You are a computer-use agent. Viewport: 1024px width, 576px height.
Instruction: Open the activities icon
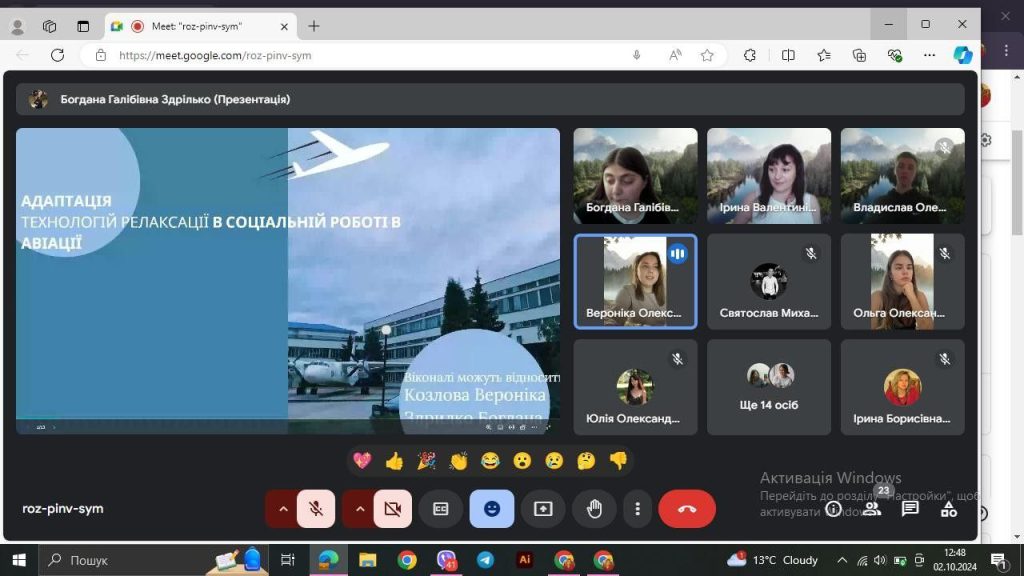point(948,509)
